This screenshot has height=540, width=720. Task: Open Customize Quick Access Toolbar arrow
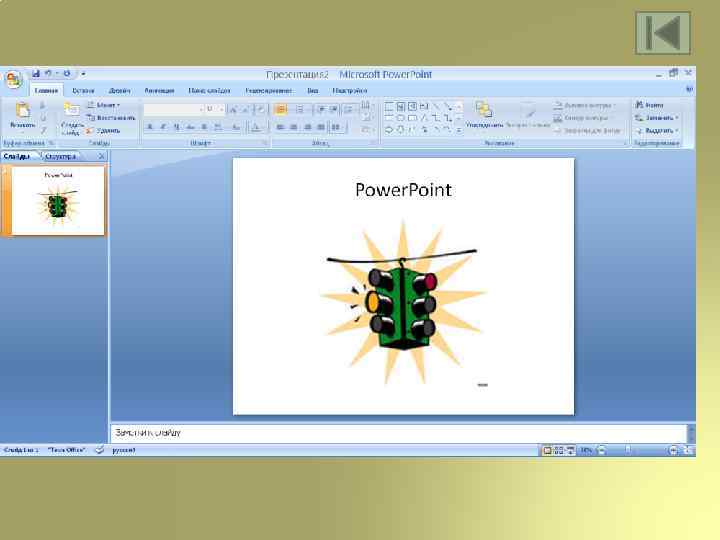83,73
